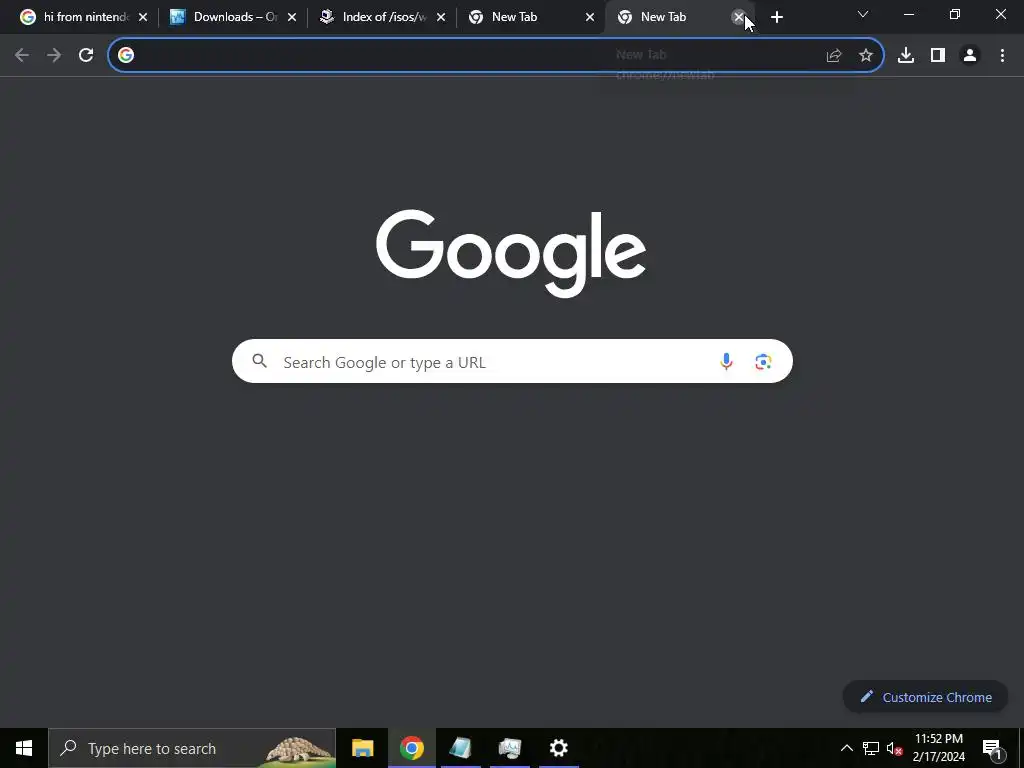Close the first New Tab
Screen dimensions: 1024x768
click(590, 17)
